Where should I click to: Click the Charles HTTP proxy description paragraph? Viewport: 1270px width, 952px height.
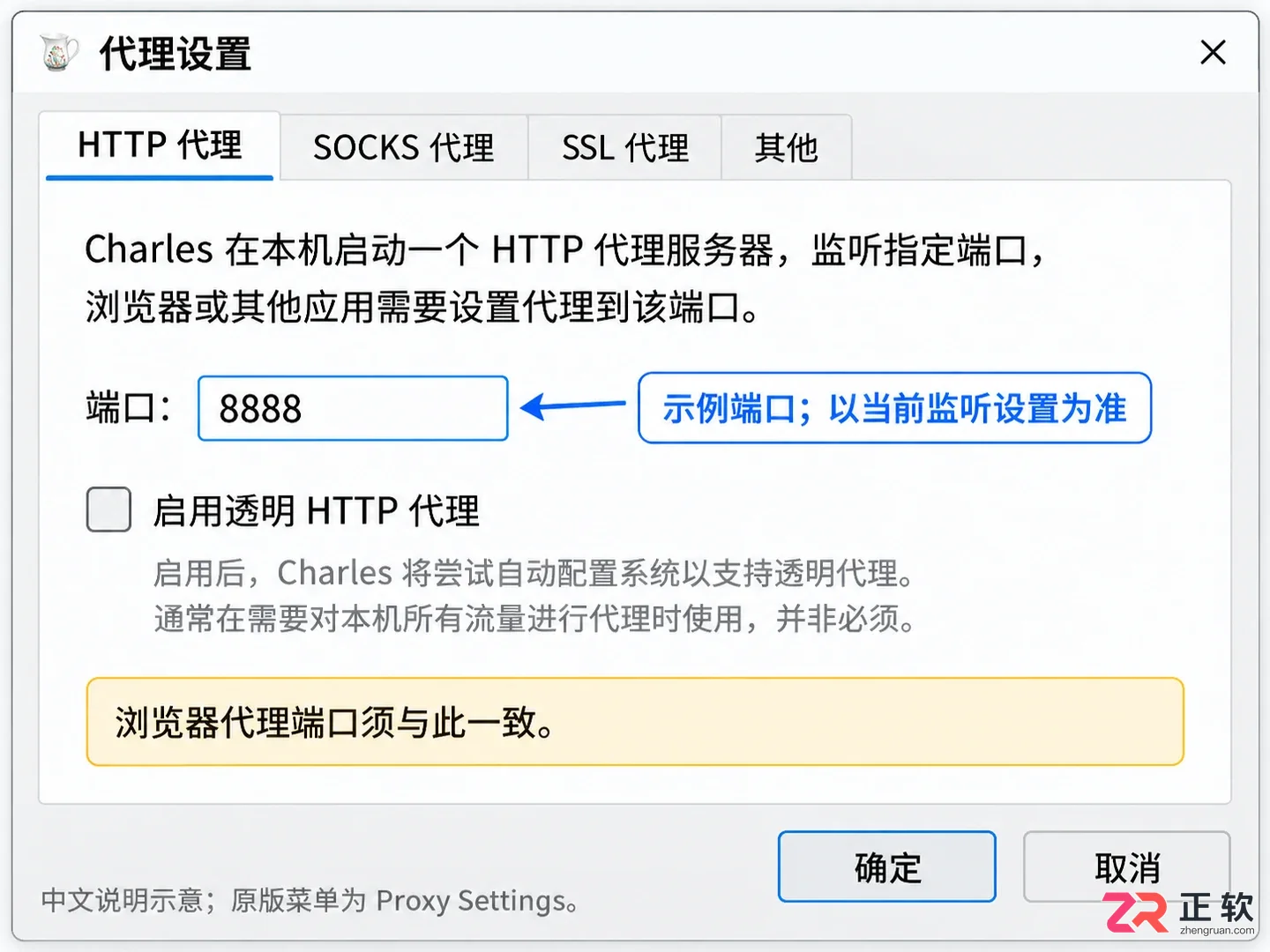(564, 279)
